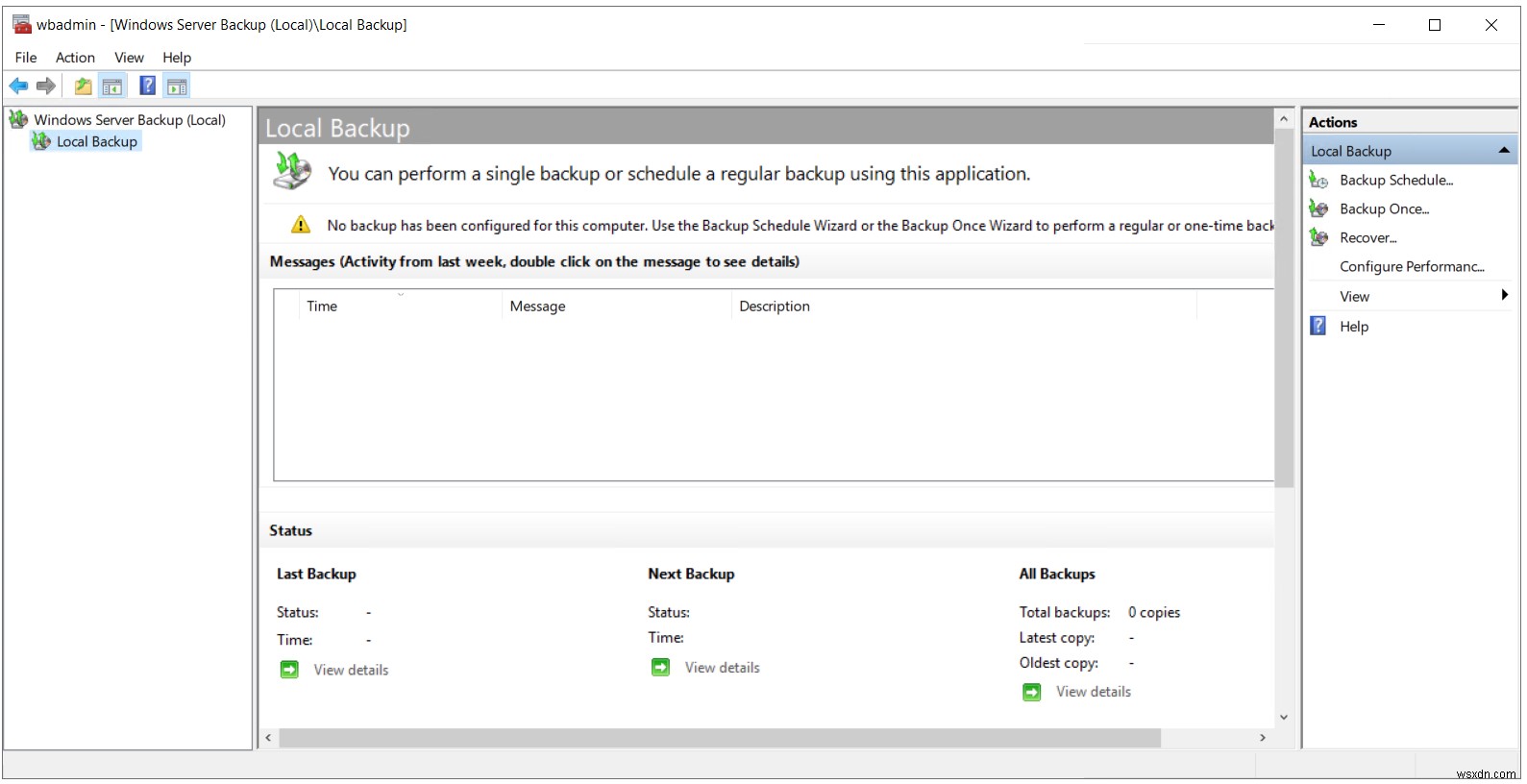
Task: Open Recover... action
Action: point(1368,237)
